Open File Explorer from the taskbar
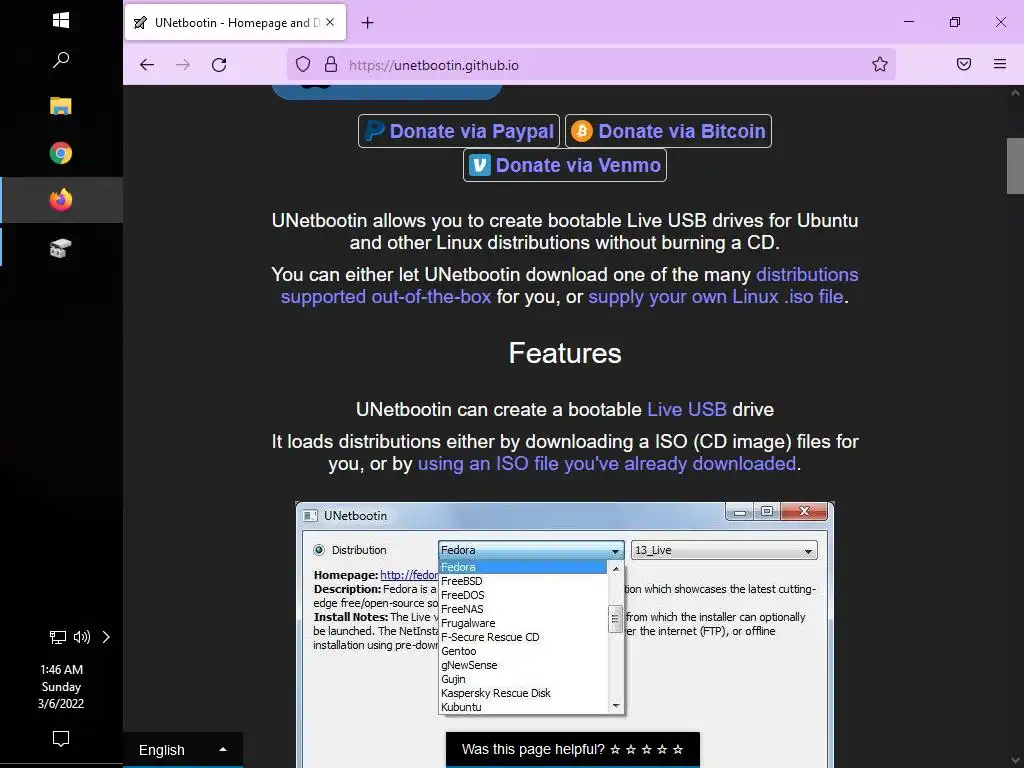 click(x=61, y=106)
